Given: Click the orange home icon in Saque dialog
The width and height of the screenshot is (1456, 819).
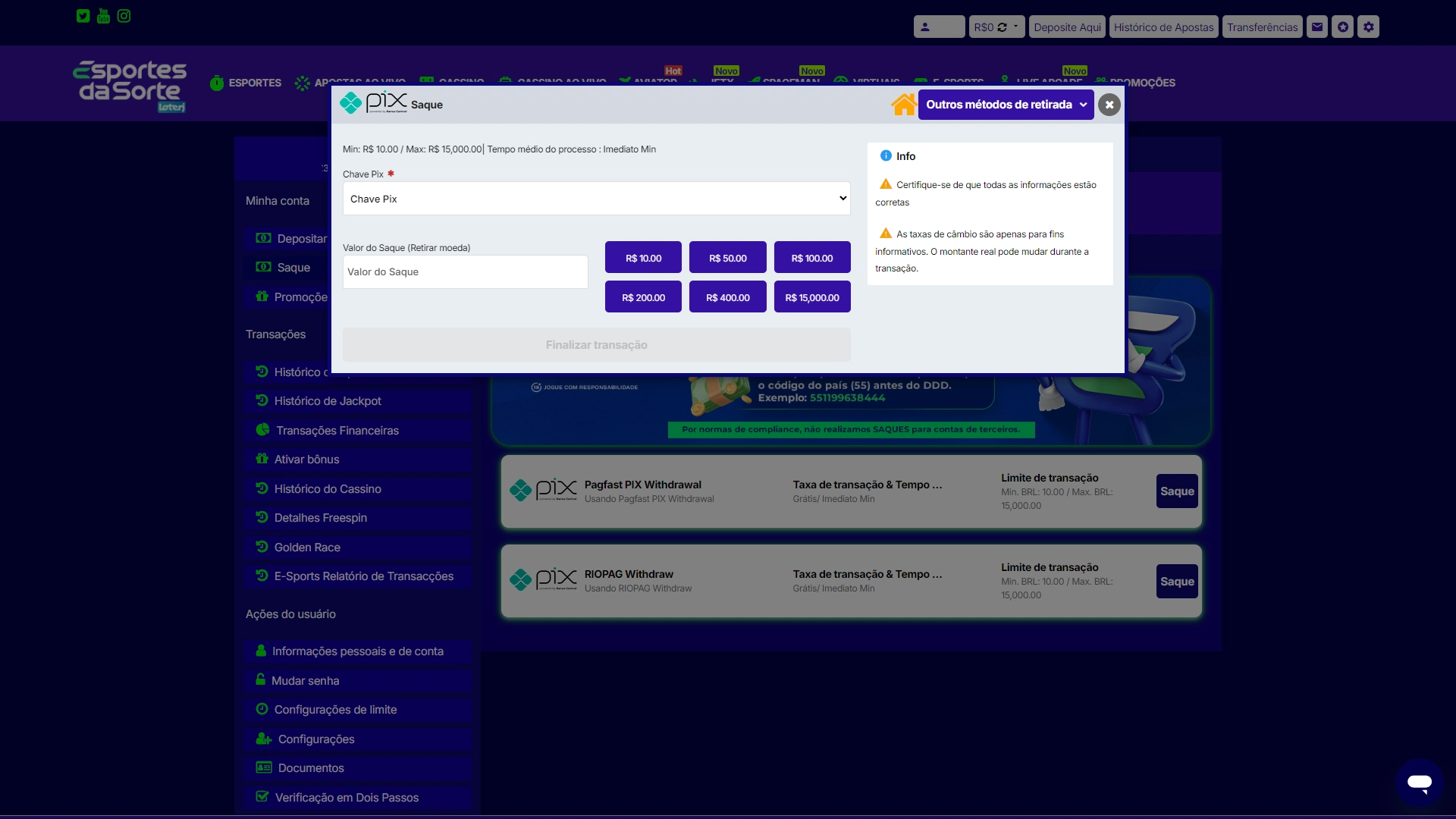Looking at the screenshot, I should (904, 105).
